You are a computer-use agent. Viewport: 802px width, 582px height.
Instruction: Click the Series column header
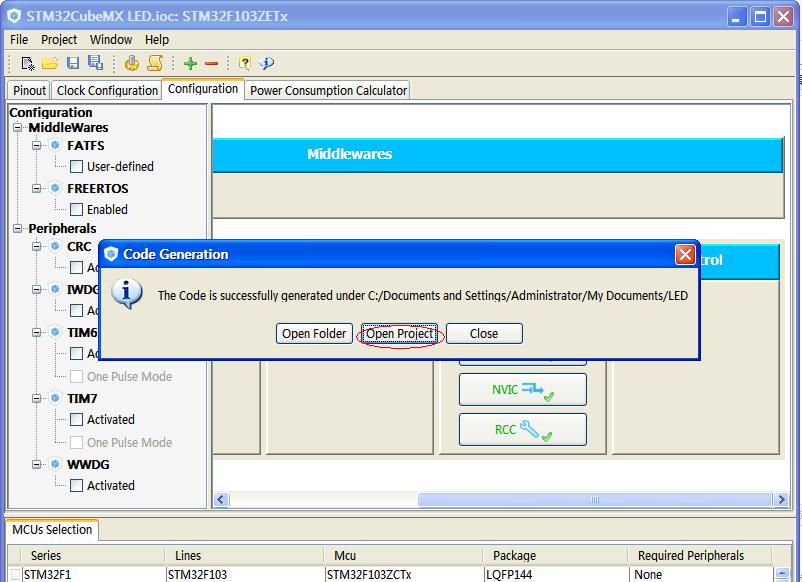pyautogui.click(x=93, y=555)
